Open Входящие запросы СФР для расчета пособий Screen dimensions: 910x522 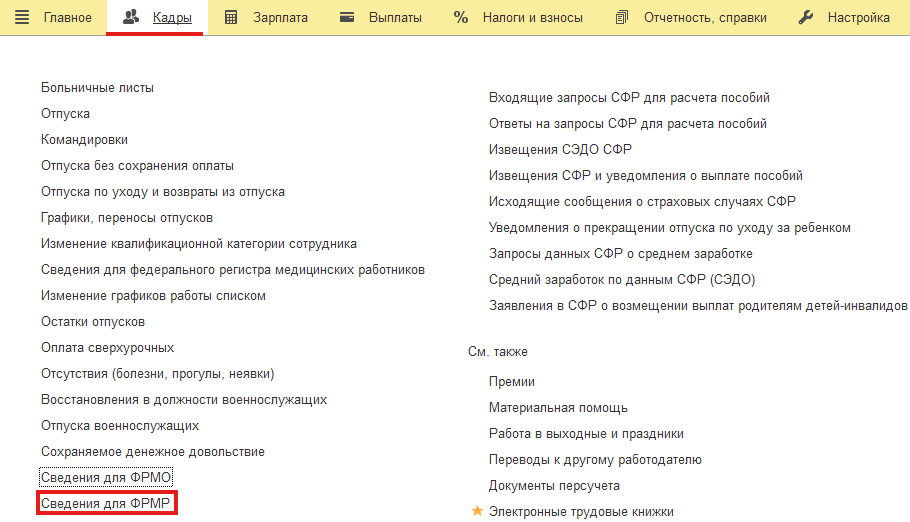tap(629, 98)
